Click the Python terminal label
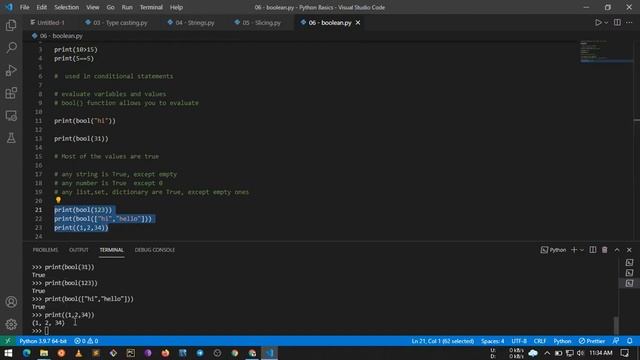This screenshot has height=360, width=640. tap(553, 250)
